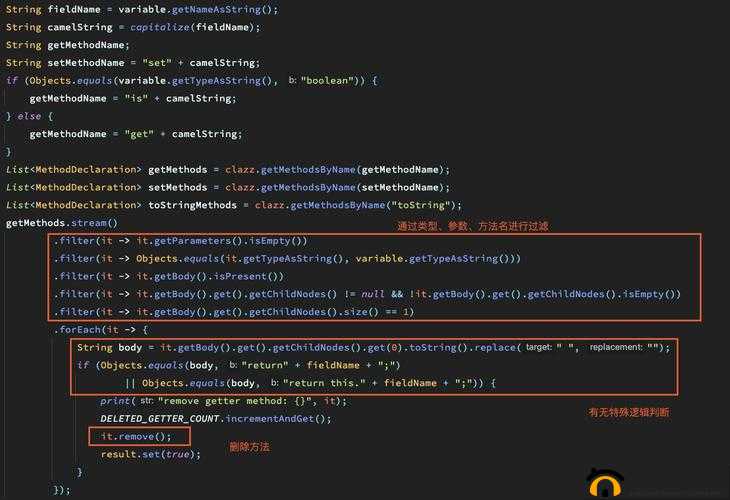This screenshot has height=500, width=730.
Task: Click the getNameAsString() method call
Action: 225,9
